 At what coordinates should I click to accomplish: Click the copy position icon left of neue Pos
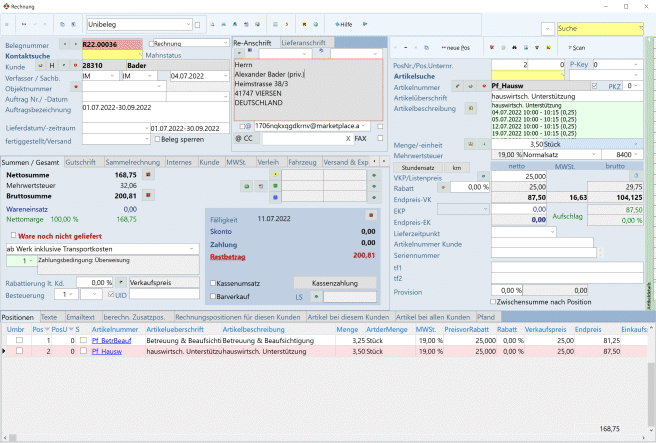426,48
